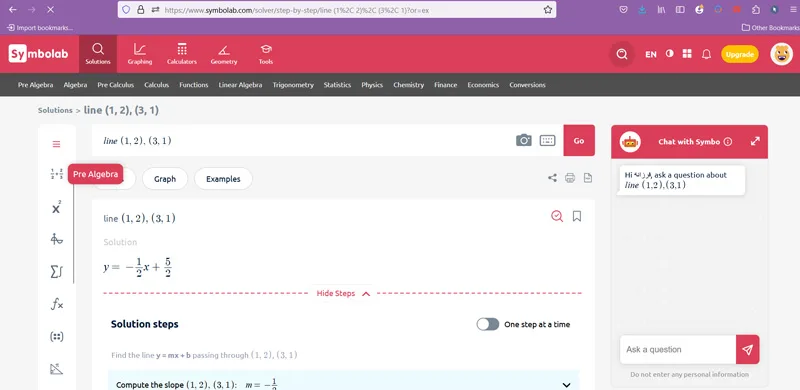Open the Chemistry topic menu
The width and height of the screenshot is (800, 390).
click(x=408, y=85)
